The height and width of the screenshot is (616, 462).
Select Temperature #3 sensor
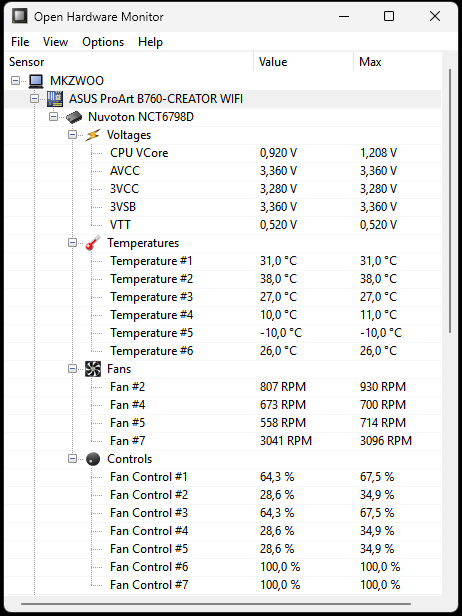click(x=223, y=297)
